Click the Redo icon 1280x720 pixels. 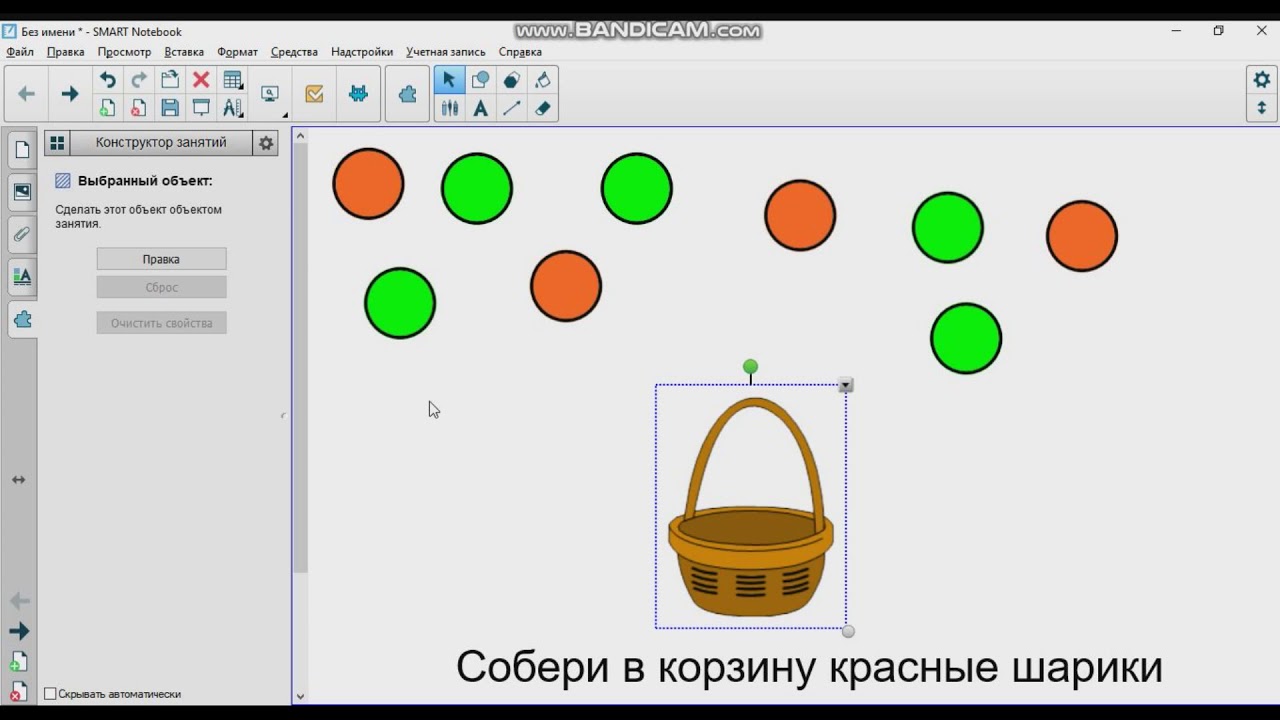click(138, 80)
